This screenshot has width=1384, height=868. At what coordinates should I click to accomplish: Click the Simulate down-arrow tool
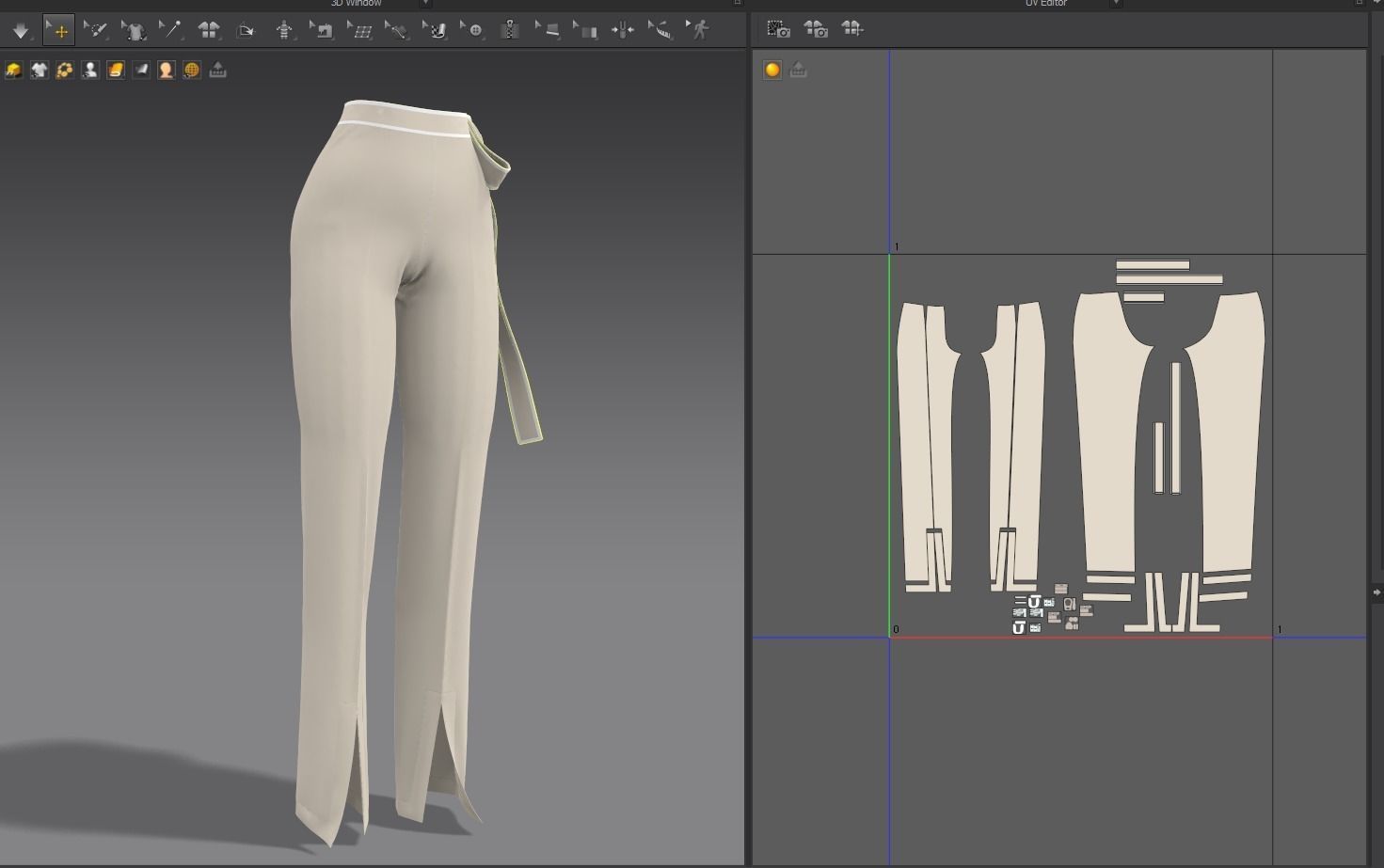pyautogui.click(x=21, y=31)
